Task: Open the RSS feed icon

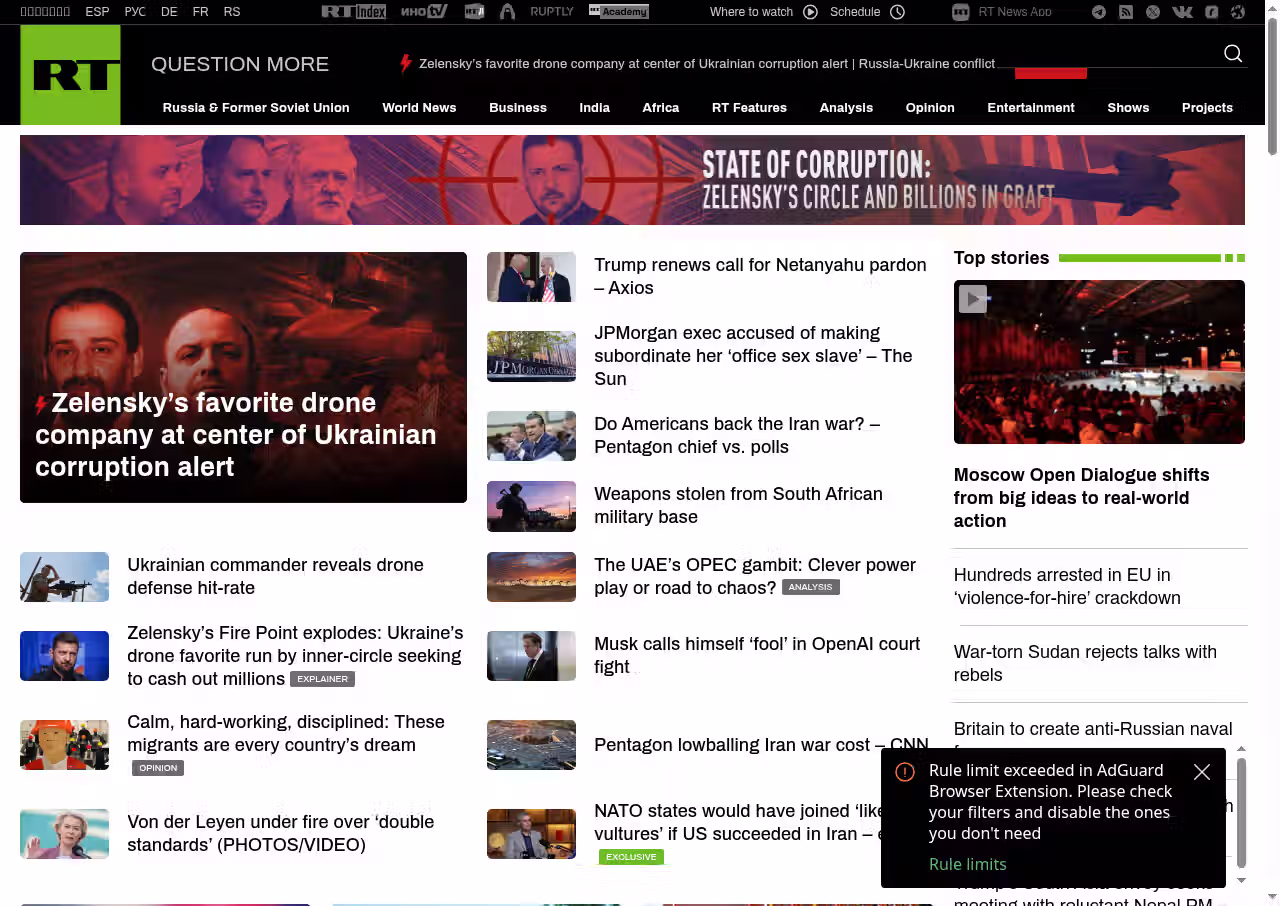Action: 1126,12
